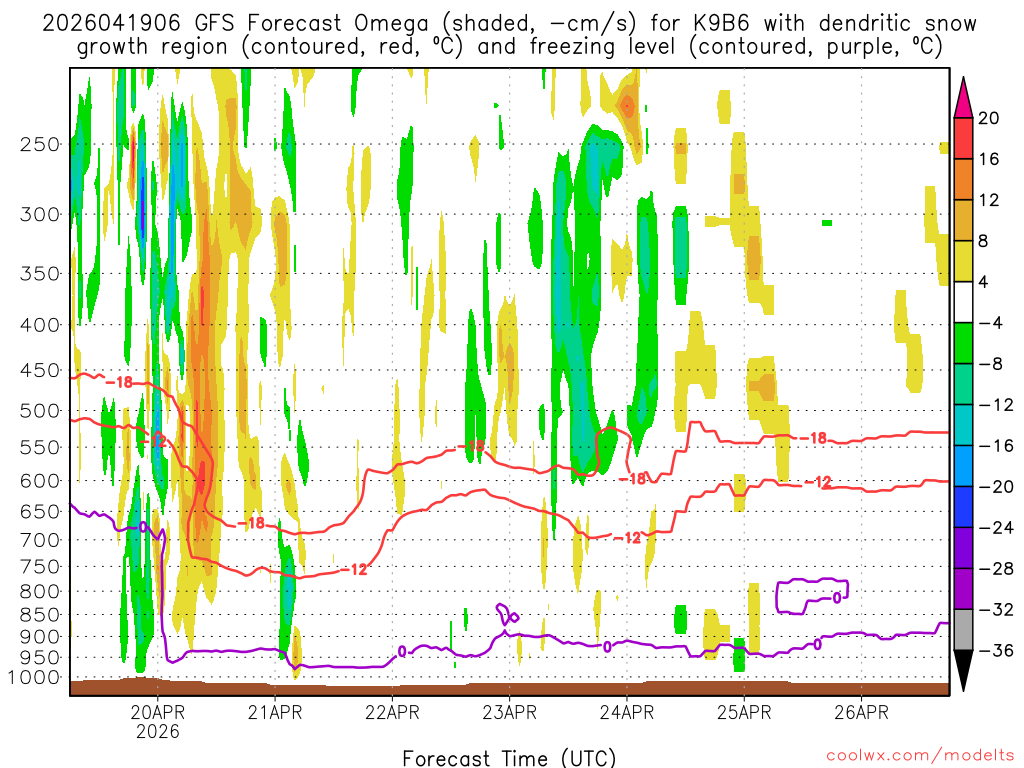The width and height of the screenshot is (1024, 768).
Task: Click the 900 pressure level label
Action: pyautogui.click(x=40, y=636)
